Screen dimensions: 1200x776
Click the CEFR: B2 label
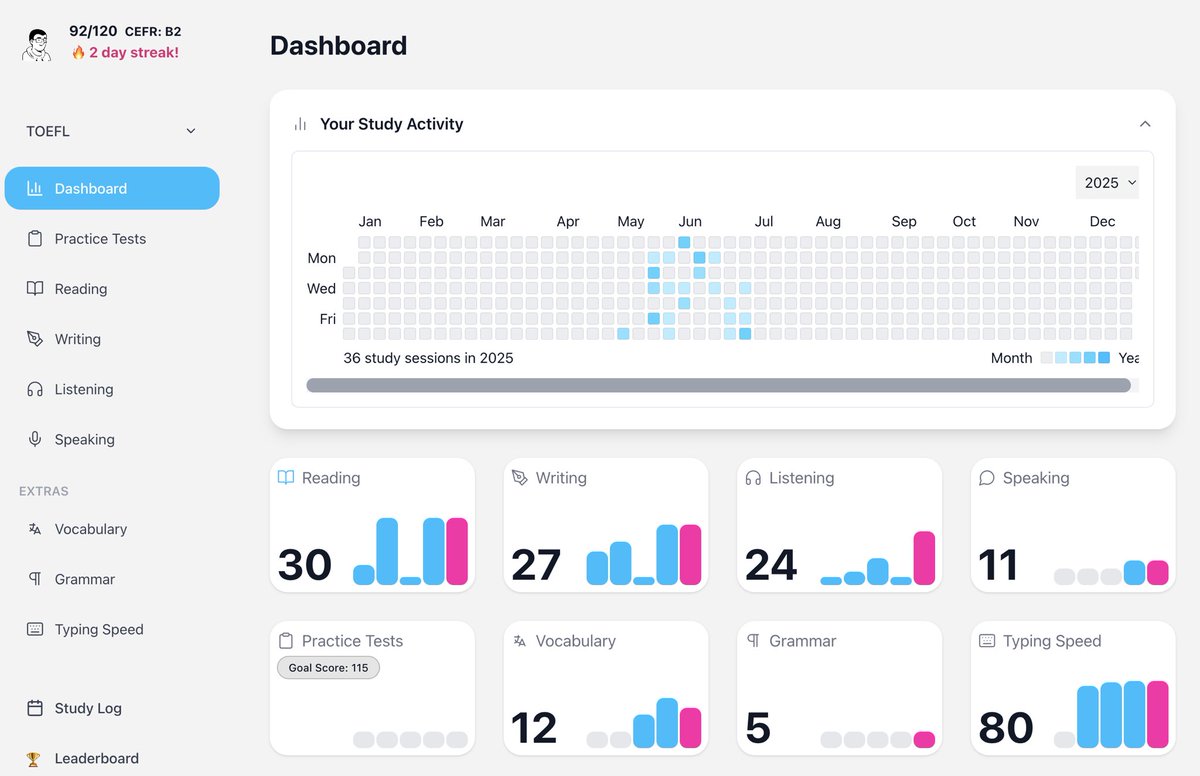153,32
